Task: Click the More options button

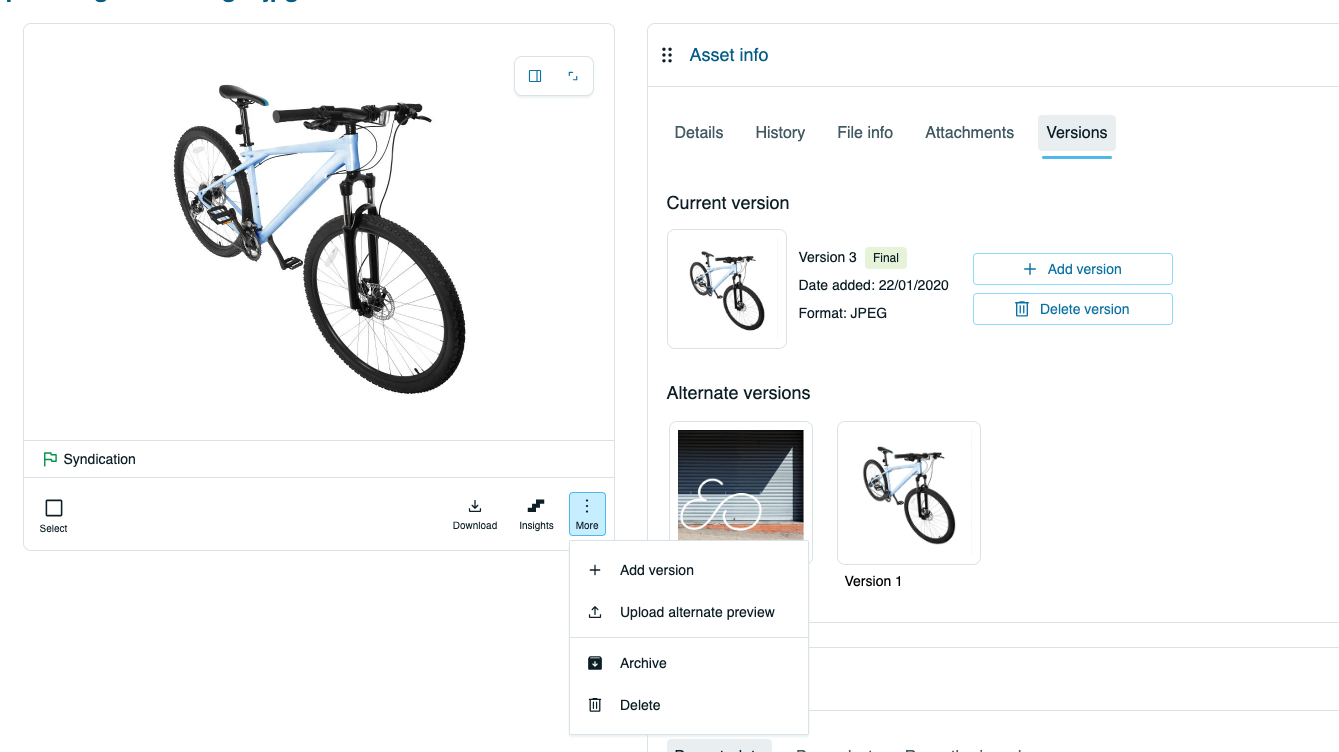Action: pyautogui.click(x=587, y=514)
